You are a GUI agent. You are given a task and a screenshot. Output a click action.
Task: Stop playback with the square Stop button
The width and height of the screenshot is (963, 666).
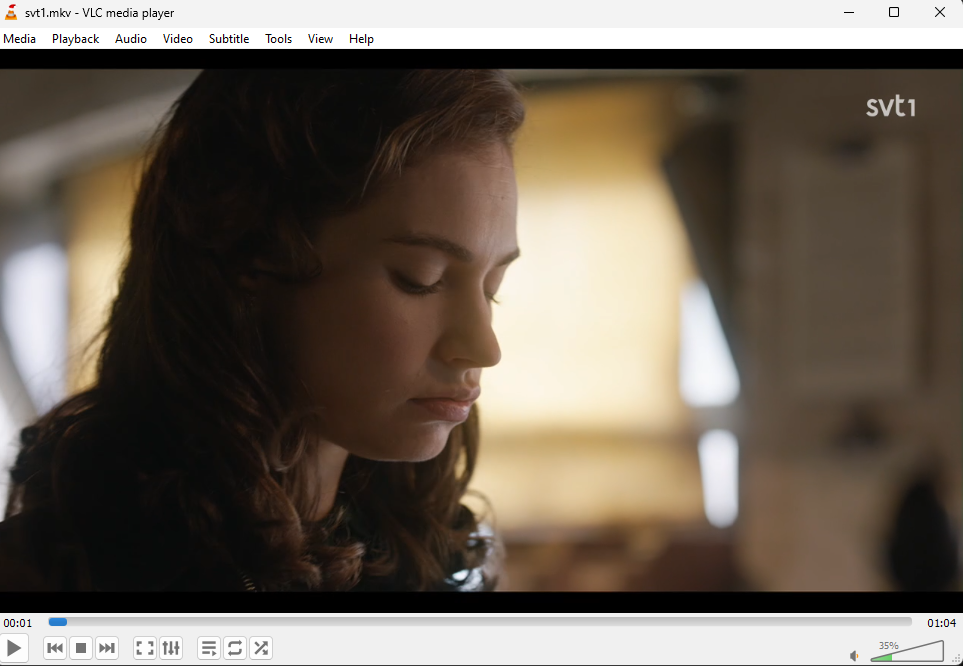coord(80,648)
